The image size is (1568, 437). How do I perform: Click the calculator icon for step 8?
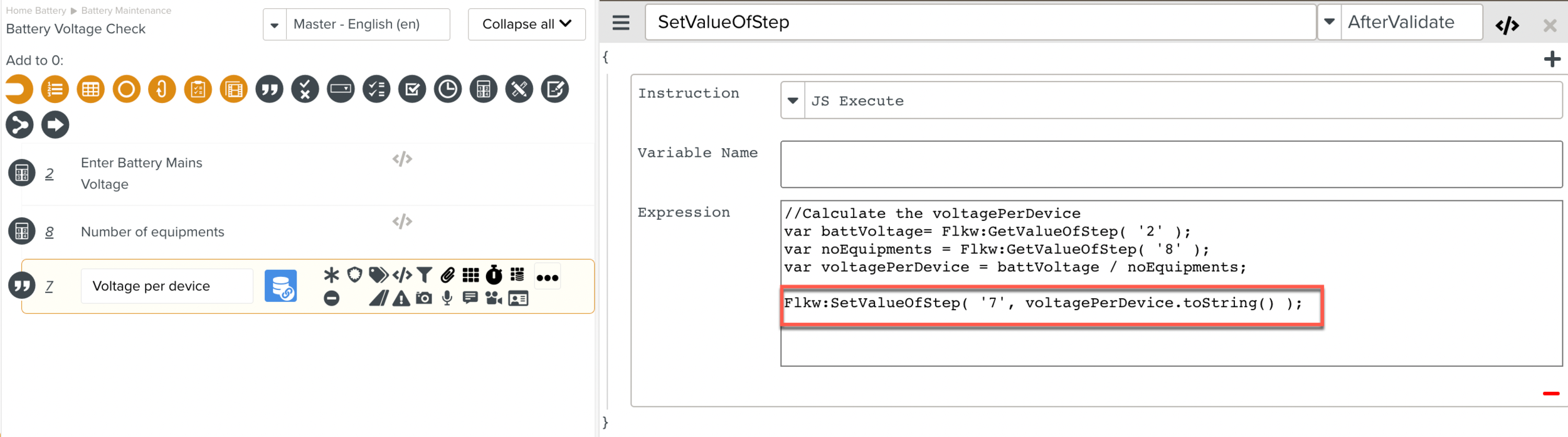[x=21, y=231]
